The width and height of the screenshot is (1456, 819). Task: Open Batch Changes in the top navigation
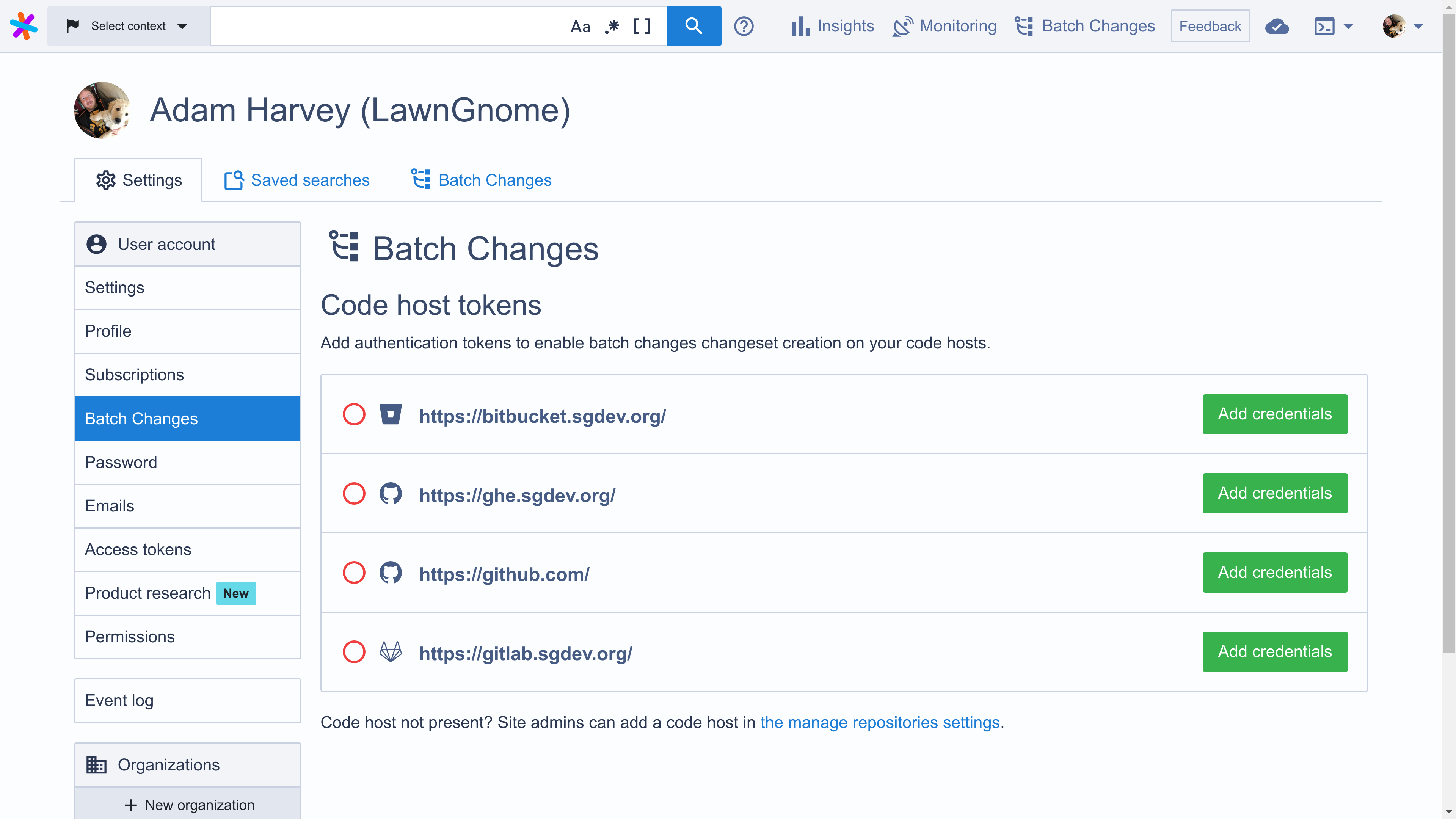[1085, 26]
